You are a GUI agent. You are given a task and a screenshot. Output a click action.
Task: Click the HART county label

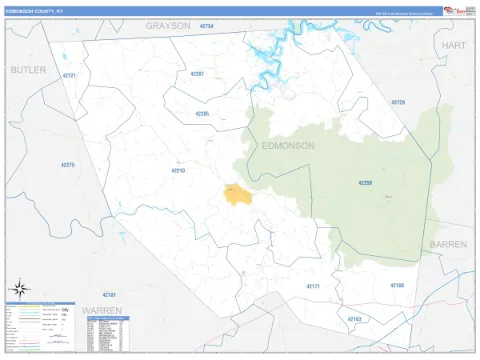click(454, 45)
